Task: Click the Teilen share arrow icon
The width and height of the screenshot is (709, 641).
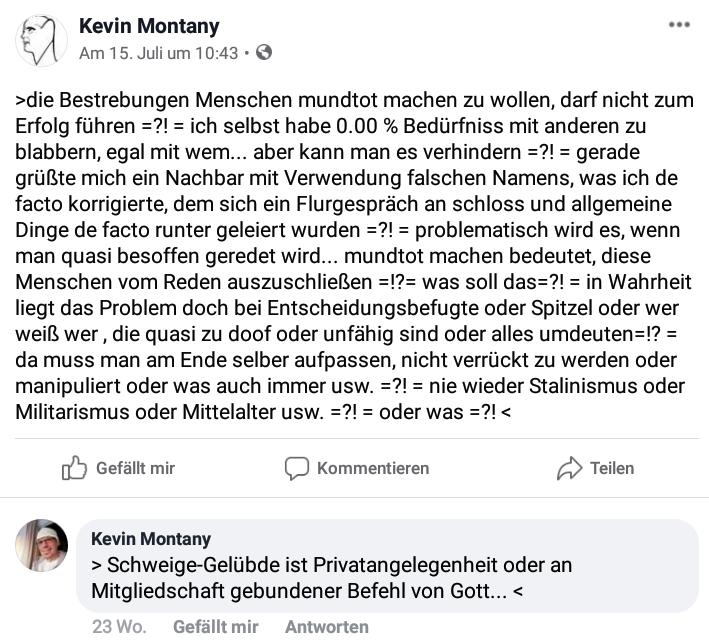Action: pyautogui.click(x=569, y=468)
